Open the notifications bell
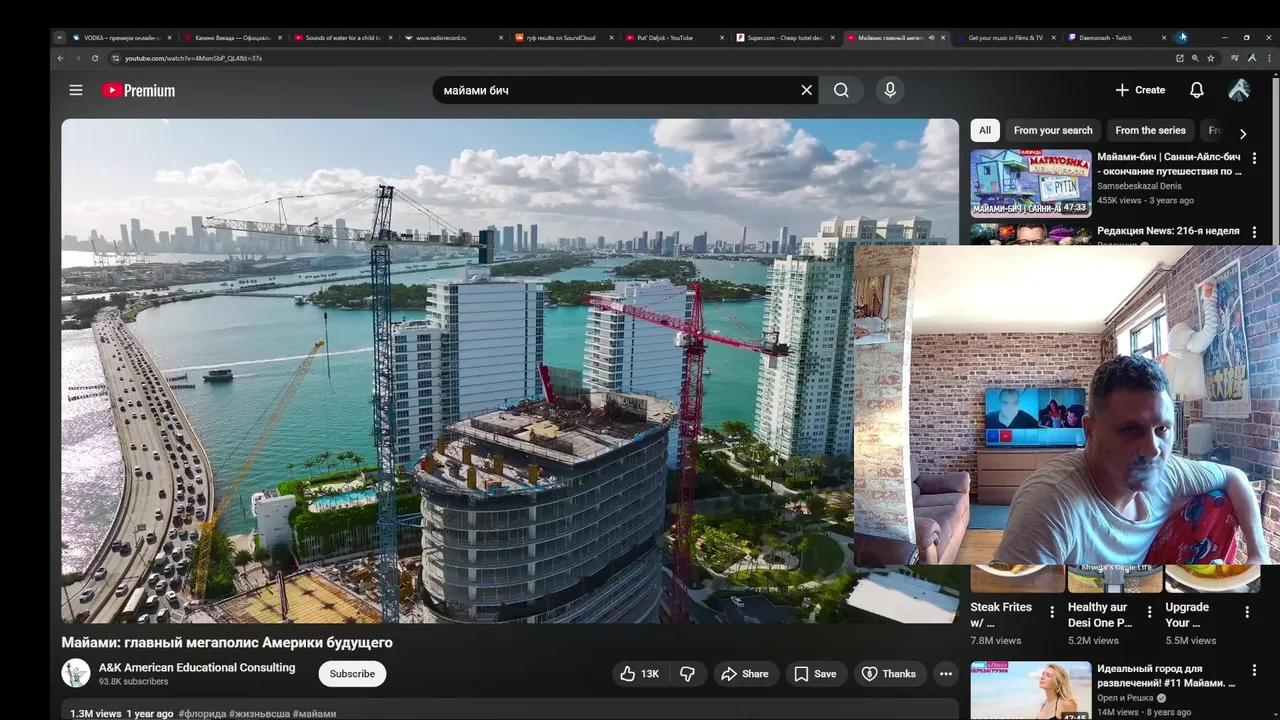Screen dimensions: 1280x720 tap(1196, 90)
